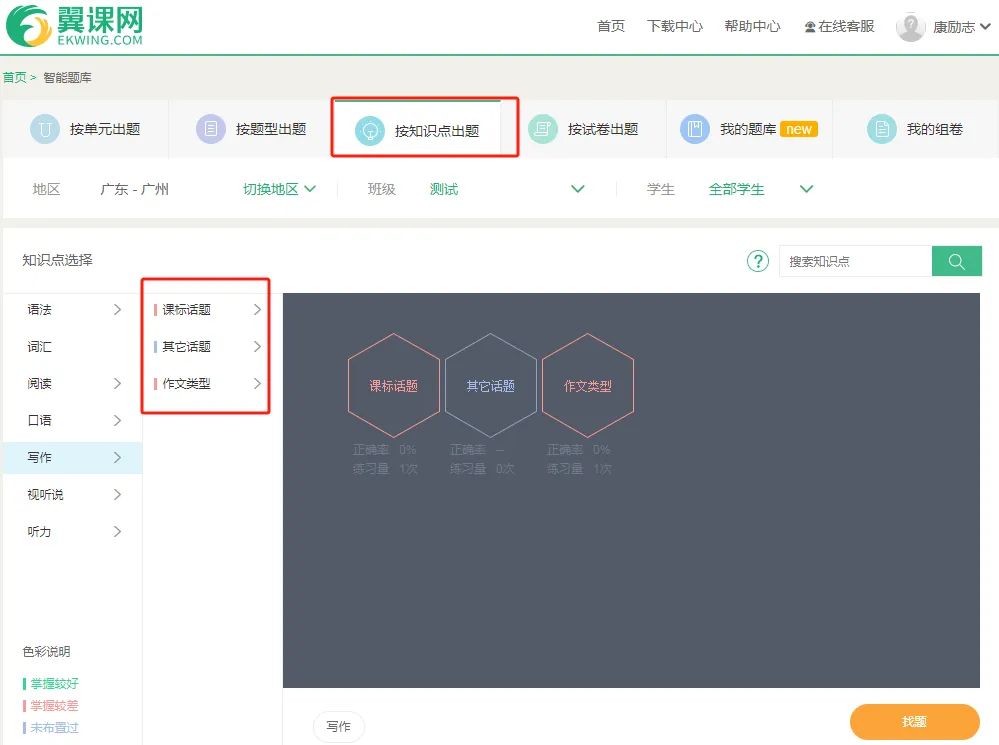Open the 我的组卷 tab
The image size is (999, 745).
click(x=915, y=129)
